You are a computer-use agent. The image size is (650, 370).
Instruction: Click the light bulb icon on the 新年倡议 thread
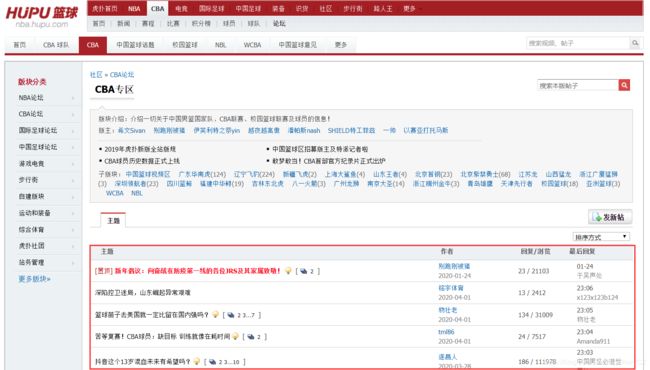pyautogui.click(x=288, y=271)
